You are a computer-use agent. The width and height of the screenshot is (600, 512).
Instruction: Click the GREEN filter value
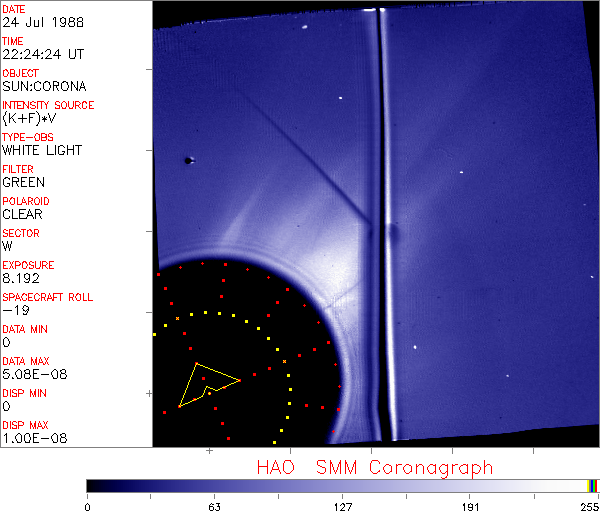pos(23,183)
